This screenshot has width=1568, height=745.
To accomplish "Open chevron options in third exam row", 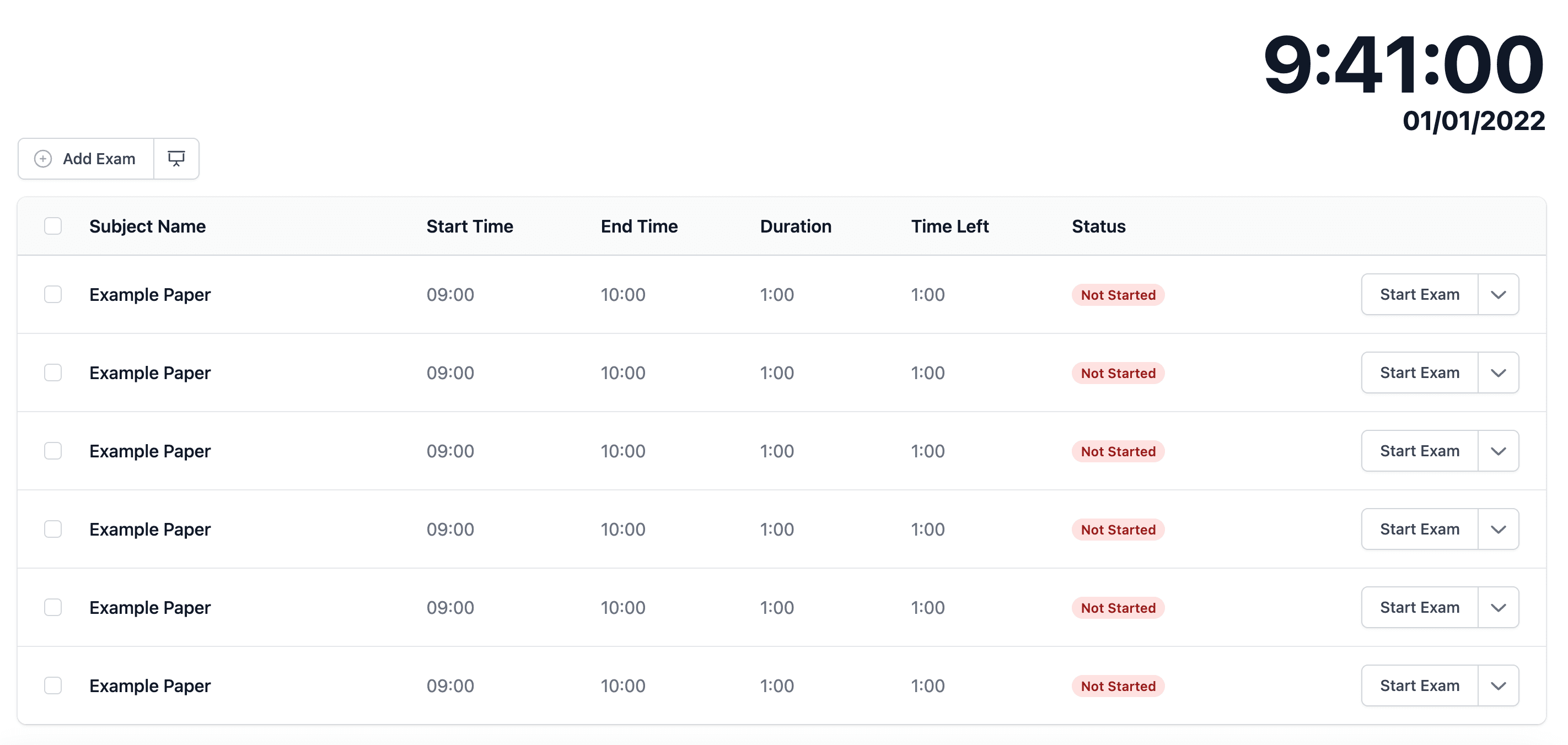I will pyautogui.click(x=1499, y=451).
